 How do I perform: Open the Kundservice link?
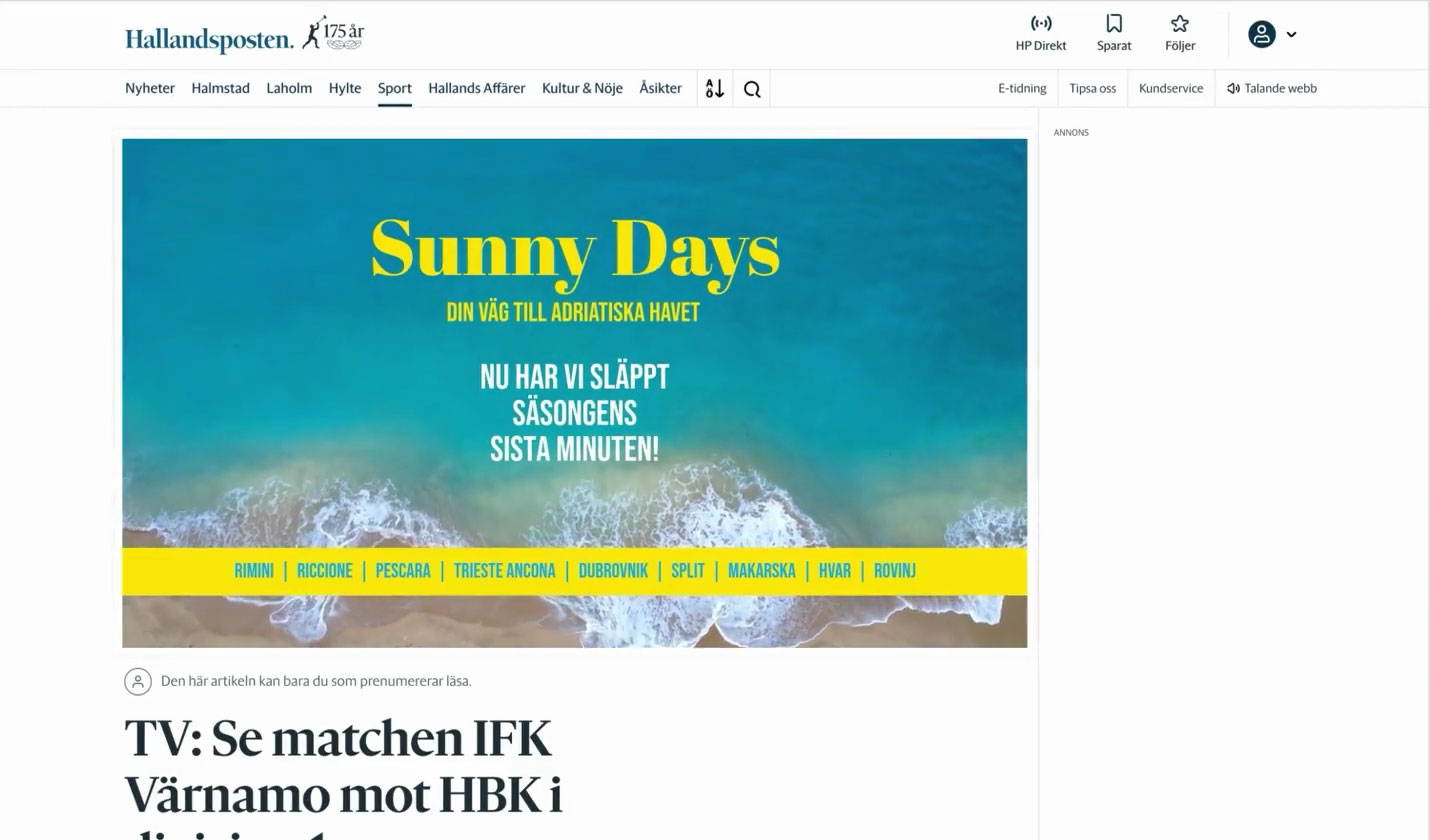click(1171, 88)
